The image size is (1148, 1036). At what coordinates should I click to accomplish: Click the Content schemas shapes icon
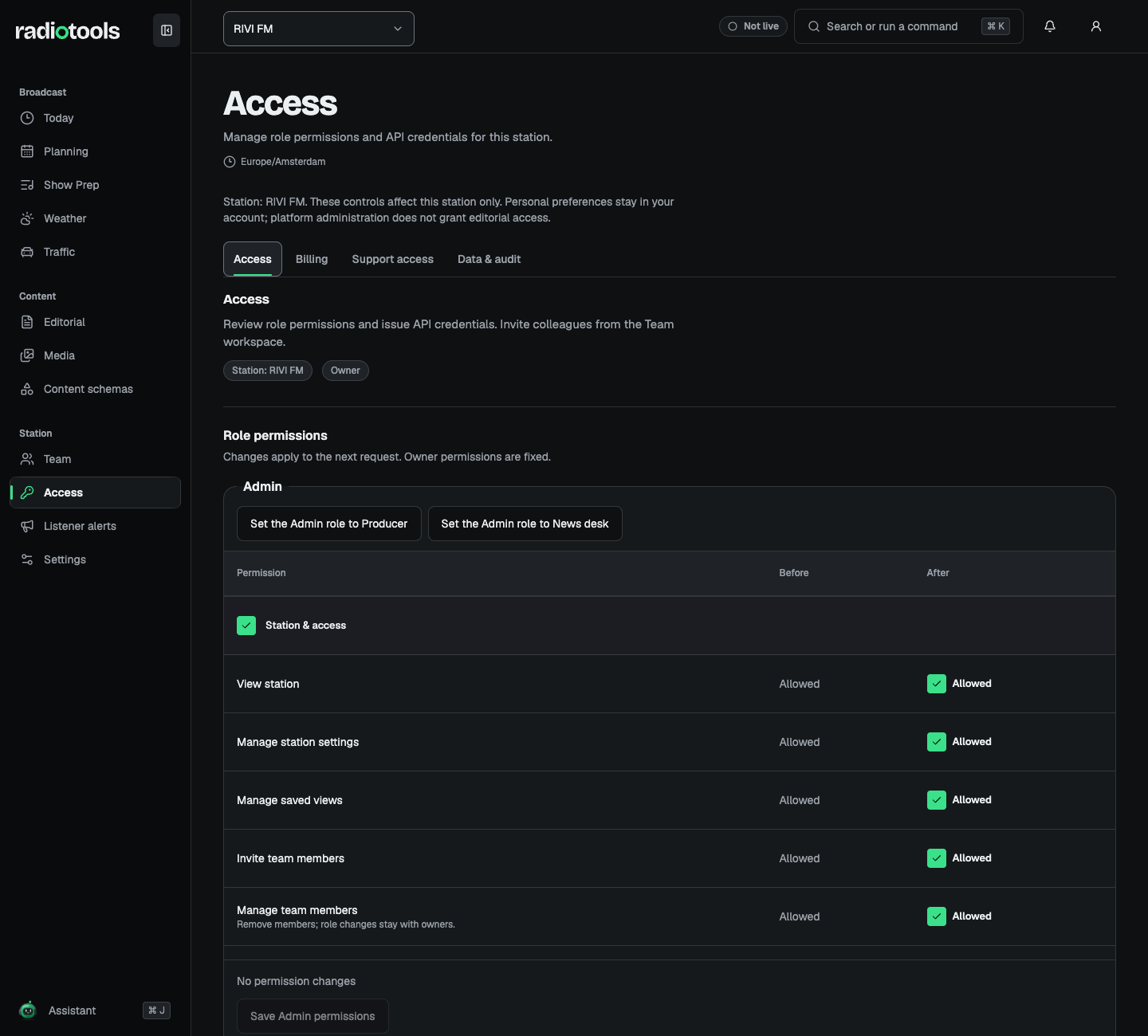[x=27, y=389]
